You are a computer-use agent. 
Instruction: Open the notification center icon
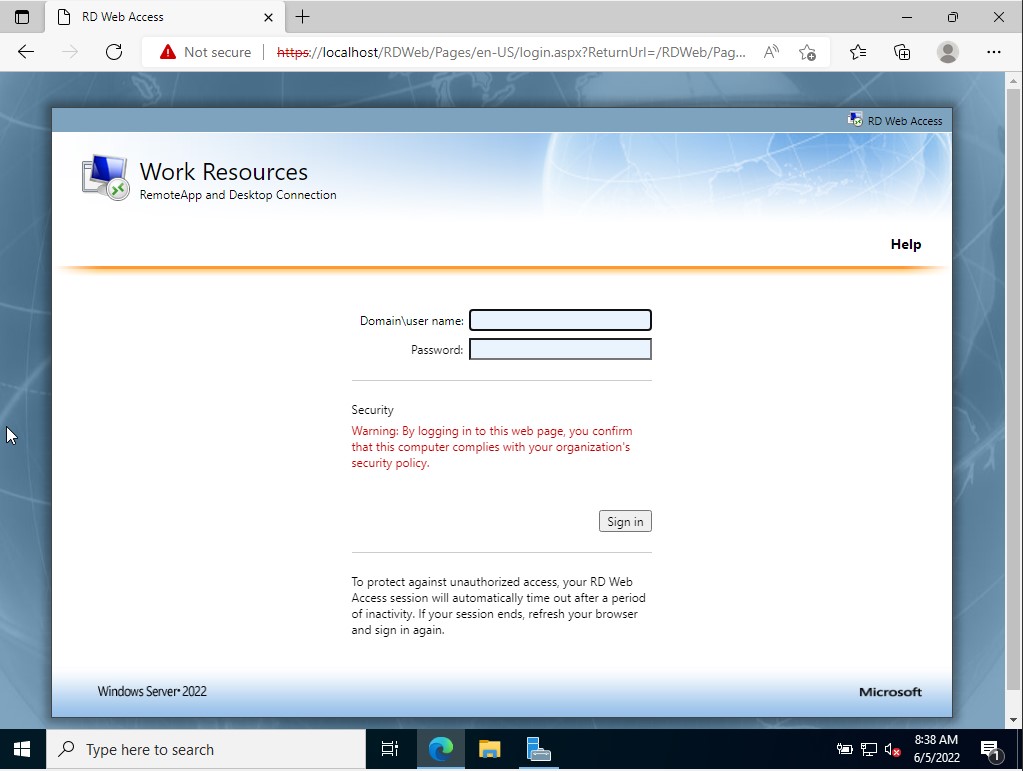coord(991,750)
